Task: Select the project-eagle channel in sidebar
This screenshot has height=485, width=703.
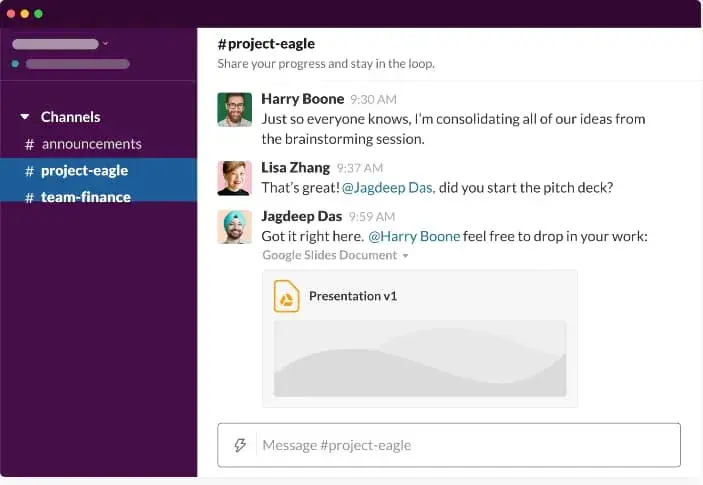Action: [84, 171]
